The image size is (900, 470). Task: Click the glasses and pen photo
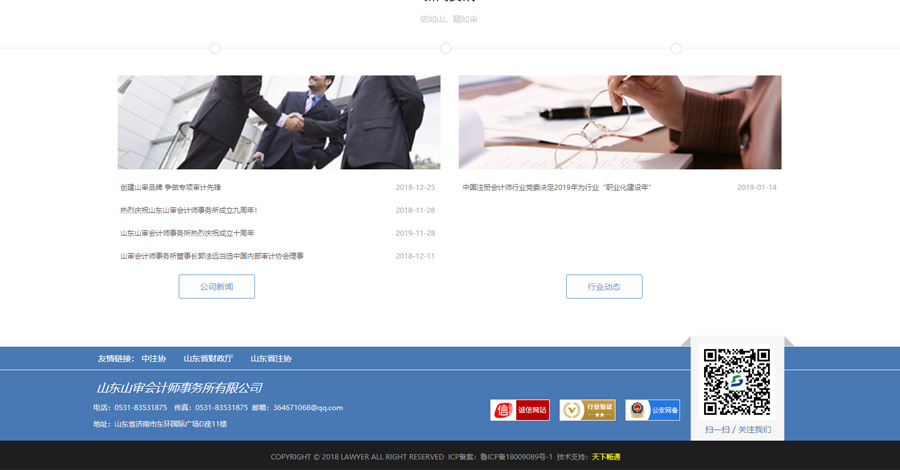(620, 122)
